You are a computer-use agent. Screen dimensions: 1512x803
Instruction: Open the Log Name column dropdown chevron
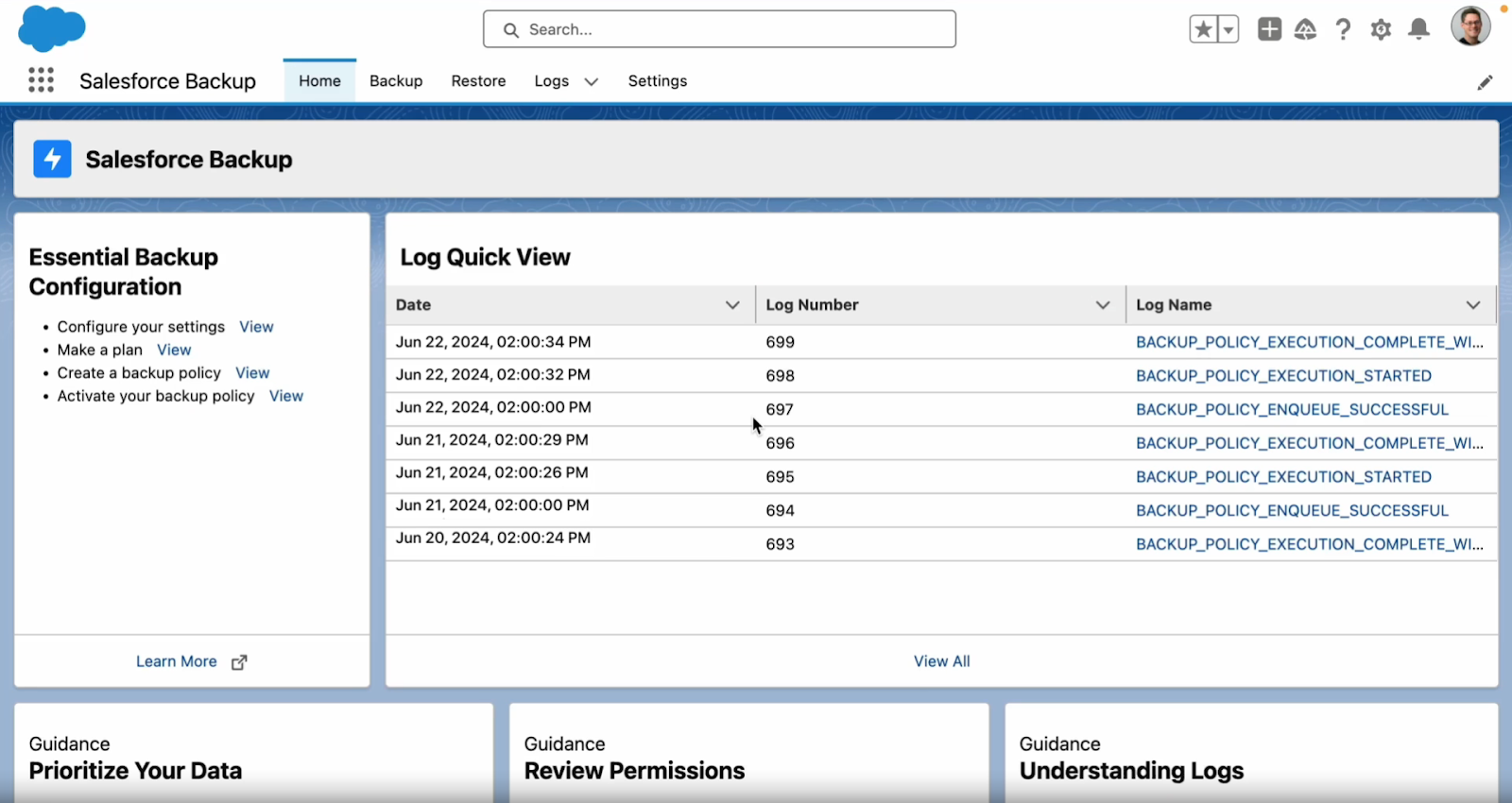point(1472,305)
